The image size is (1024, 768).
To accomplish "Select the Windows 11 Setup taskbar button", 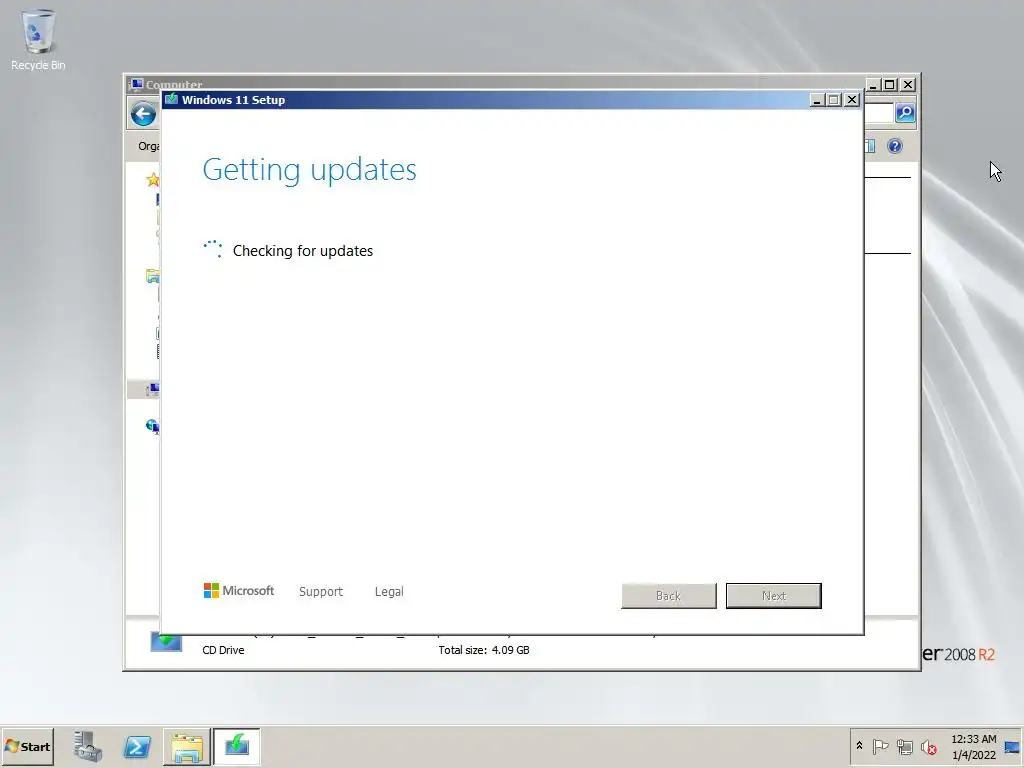I will (236, 746).
